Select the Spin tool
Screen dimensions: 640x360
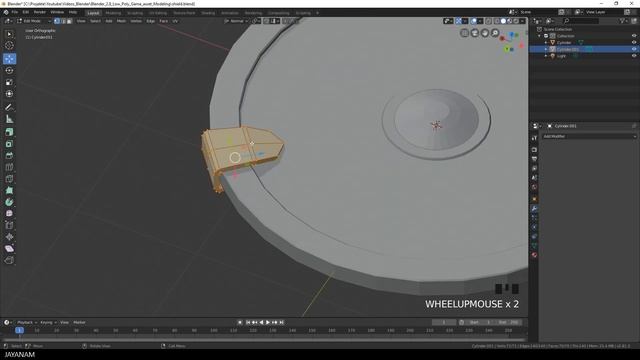click(9, 202)
